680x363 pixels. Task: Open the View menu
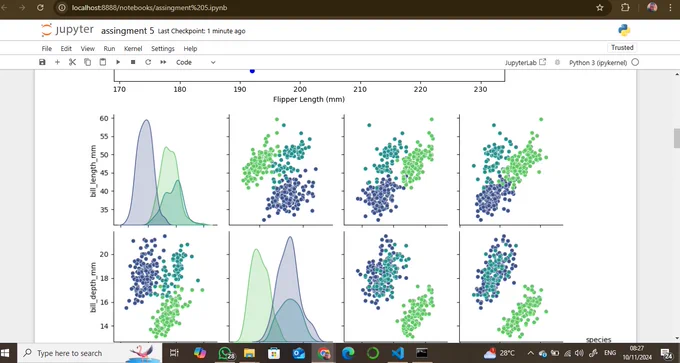pyautogui.click(x=88, y=49)
